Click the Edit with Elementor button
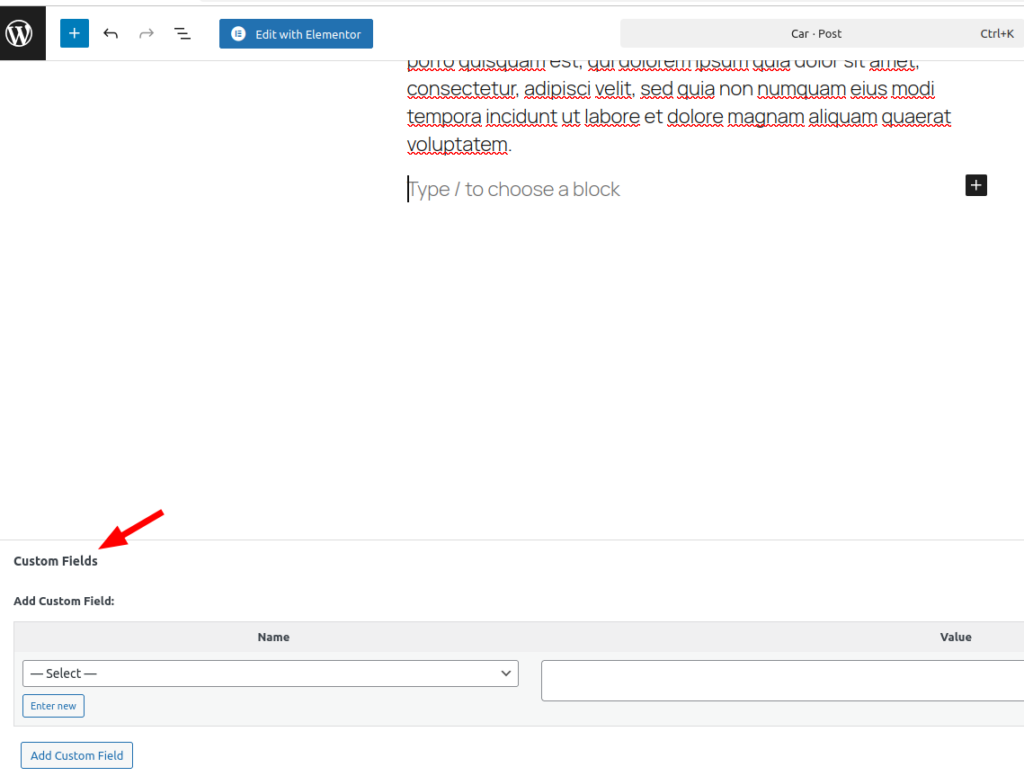This screenshot has height=776, width=1024. [x=296, y=34]
